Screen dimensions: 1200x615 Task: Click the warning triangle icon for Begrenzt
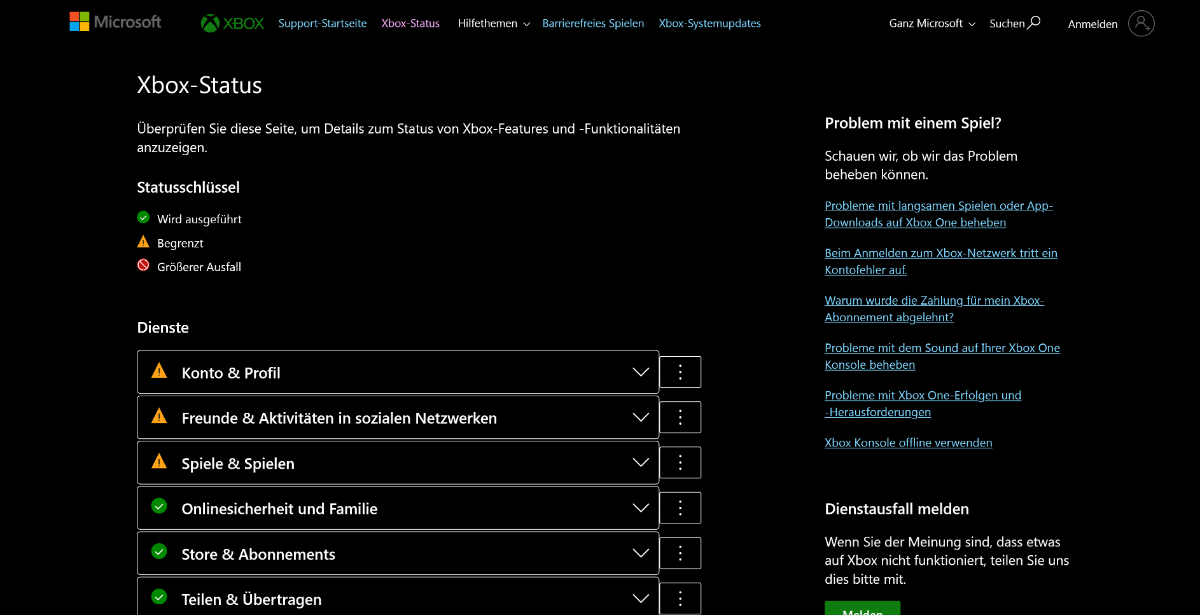[143, 242]
